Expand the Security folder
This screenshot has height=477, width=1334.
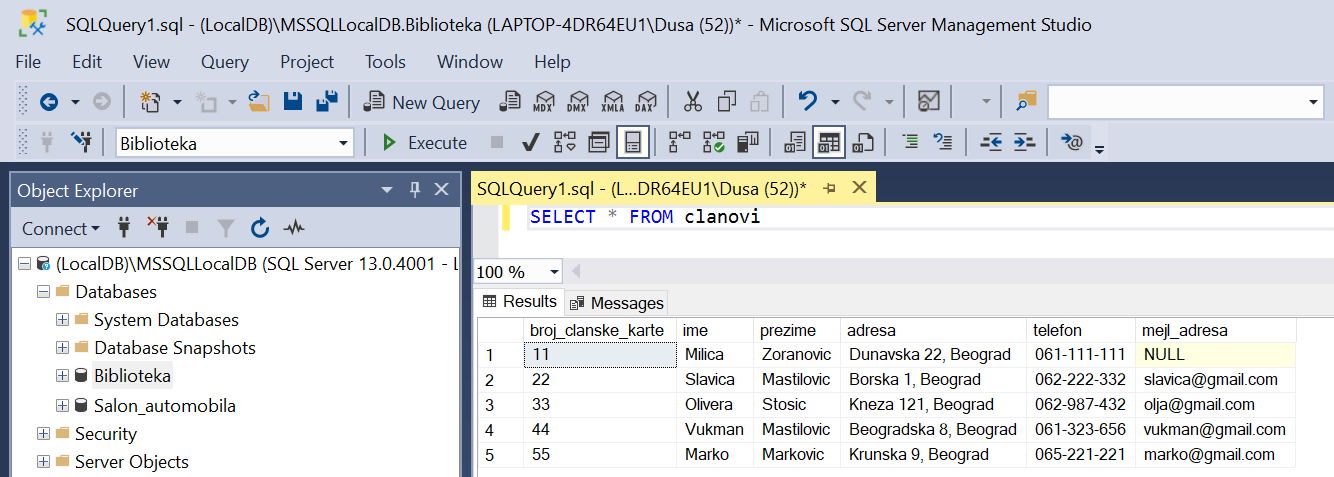pos(43,434)
